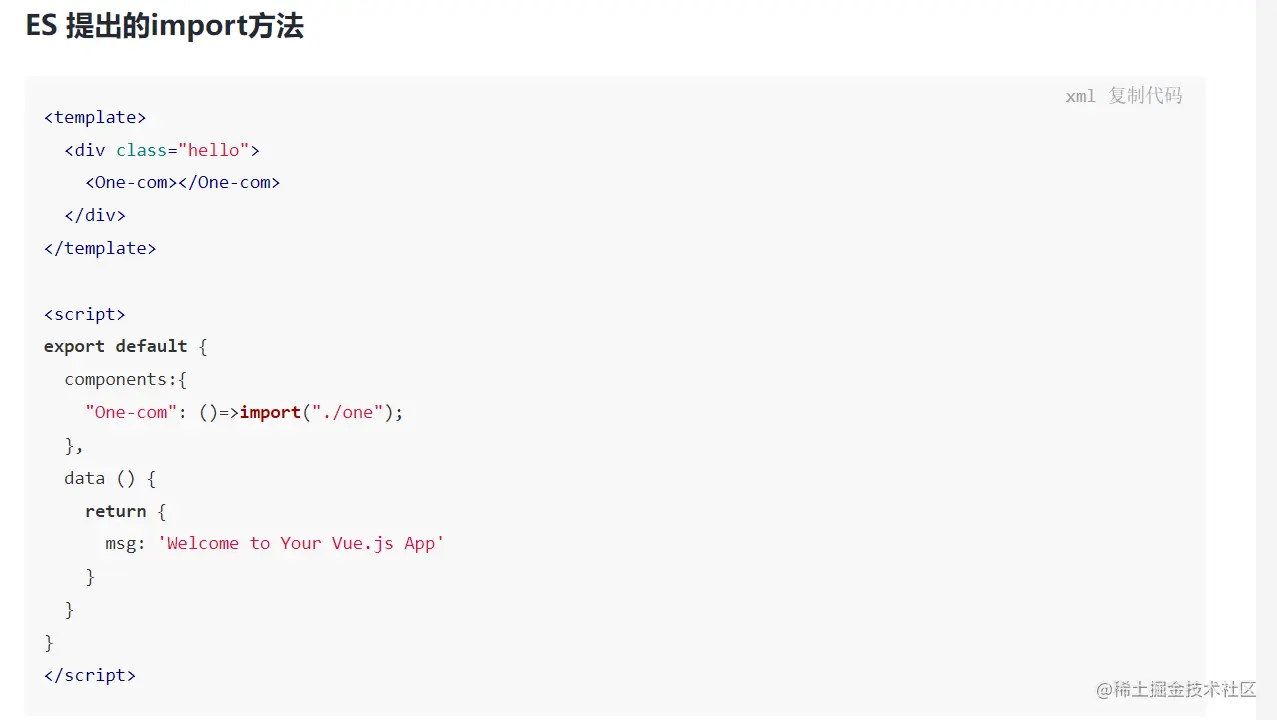
Task: Click the 'Welcome to Your Vue.js App' string
Action: (301, 543)
